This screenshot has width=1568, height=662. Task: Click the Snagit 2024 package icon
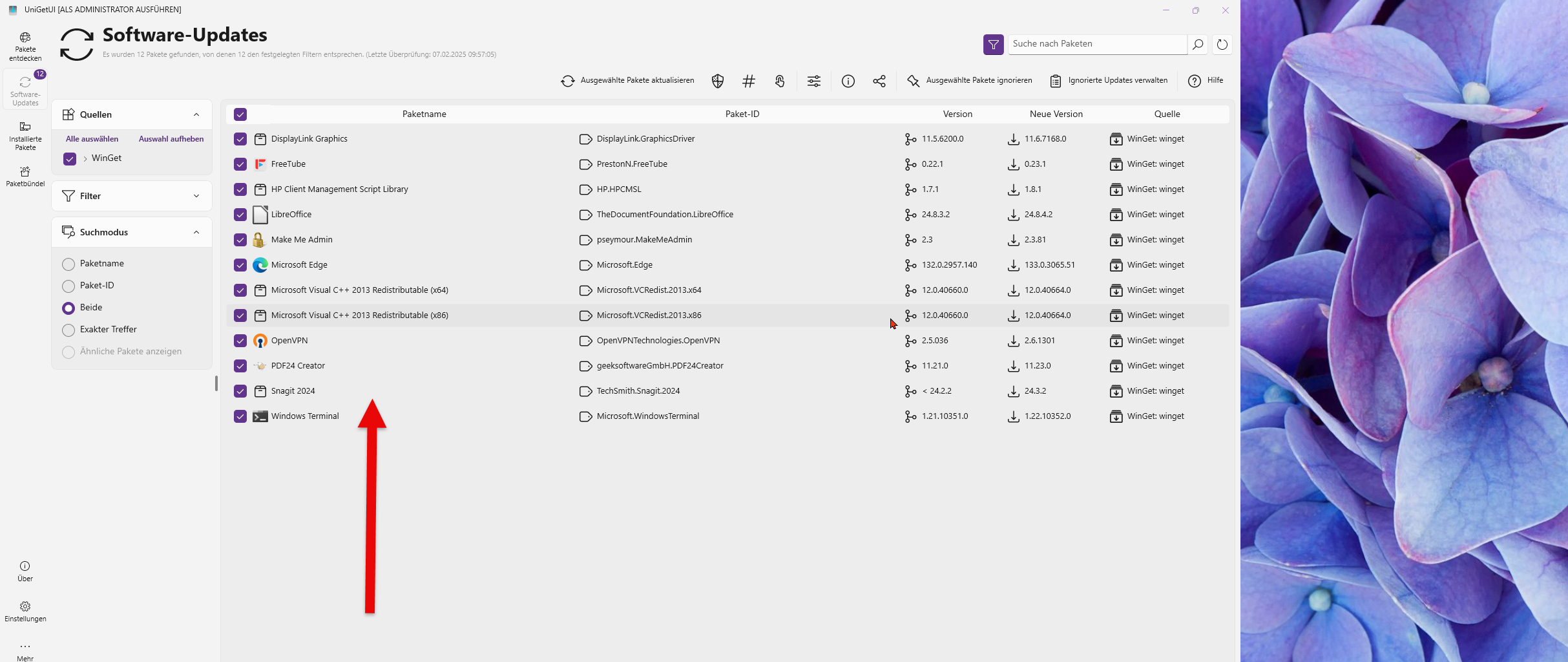pos(260,391)
